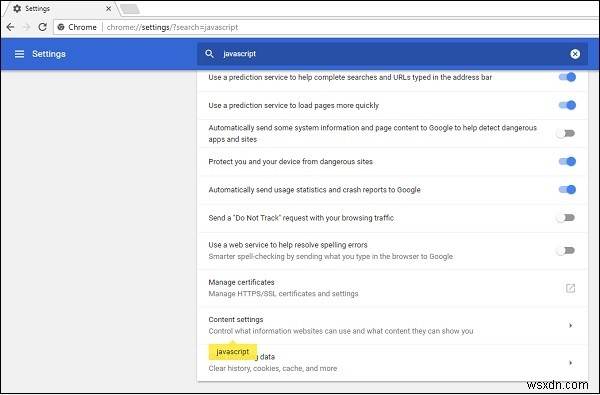Viewport: 600px width, 395px height.
Task: Close the Settings browser tab
Action: point(109,8)
